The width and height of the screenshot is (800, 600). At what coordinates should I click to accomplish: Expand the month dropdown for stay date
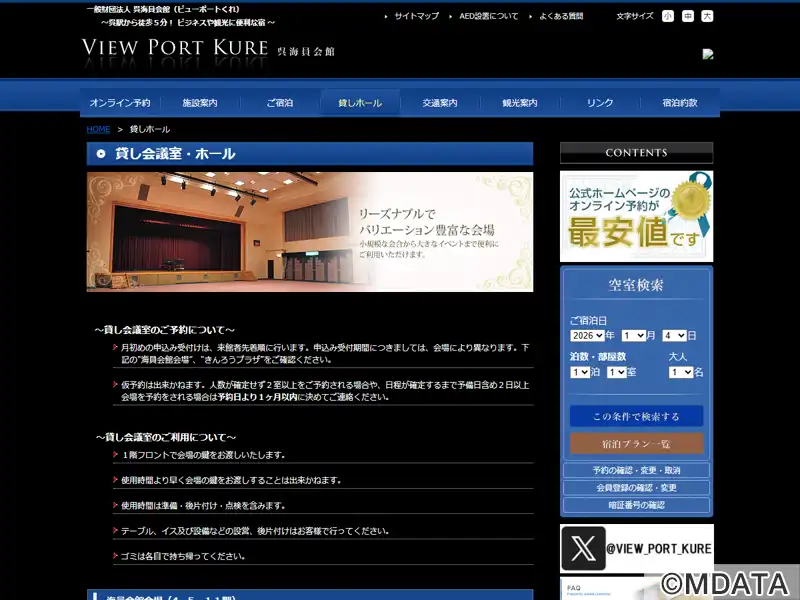tap(633, 336)
